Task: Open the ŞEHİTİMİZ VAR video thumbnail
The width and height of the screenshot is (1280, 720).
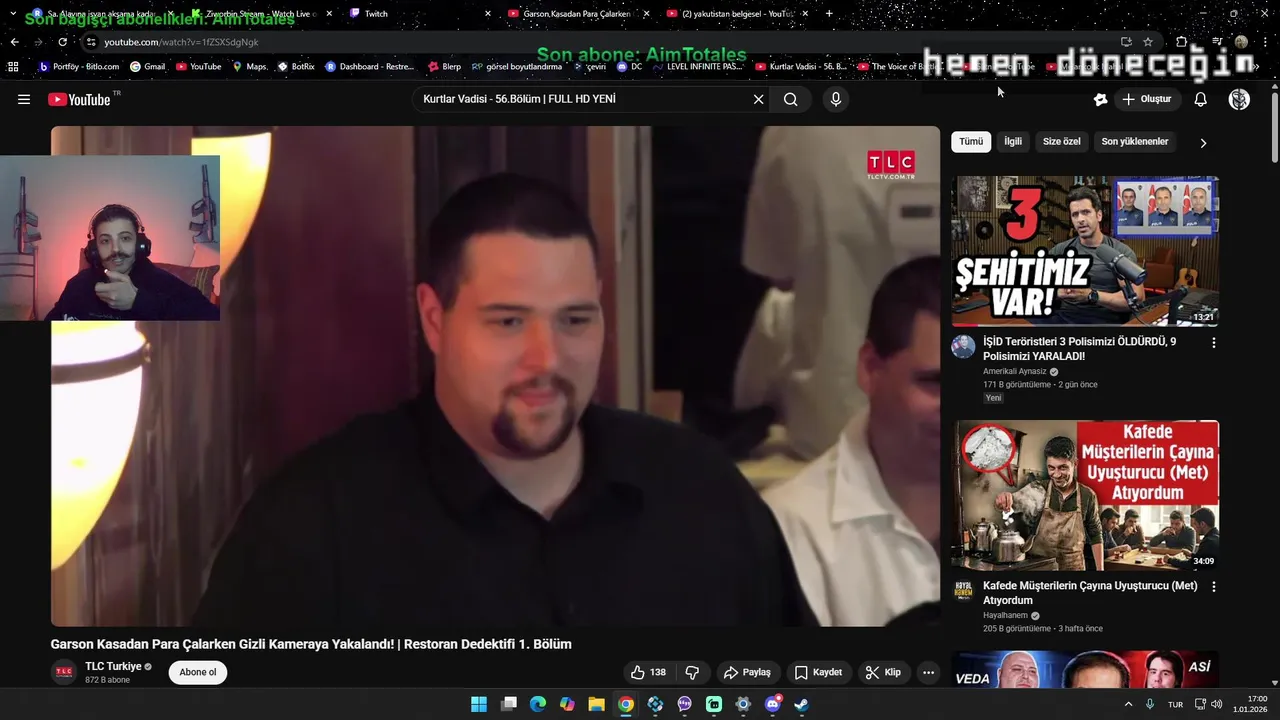Action: tap(1085, 251)
